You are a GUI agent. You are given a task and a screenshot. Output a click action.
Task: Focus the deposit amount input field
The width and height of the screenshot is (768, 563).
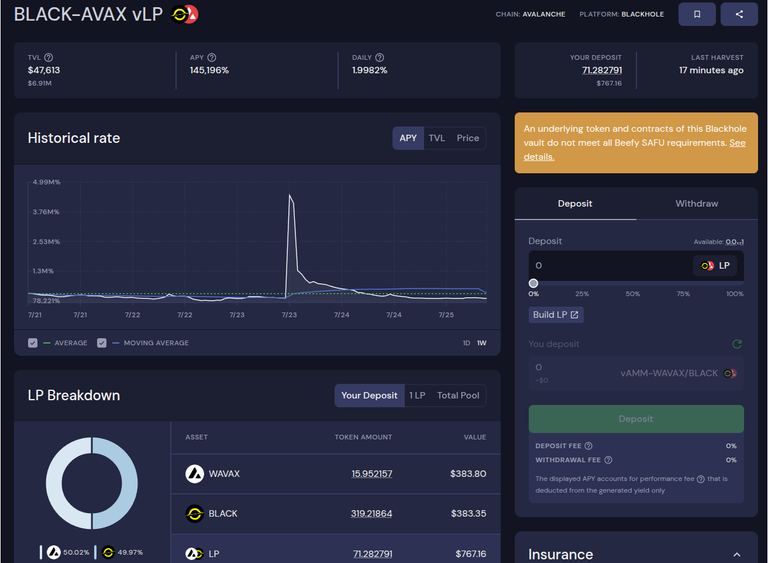pos(610,266)
